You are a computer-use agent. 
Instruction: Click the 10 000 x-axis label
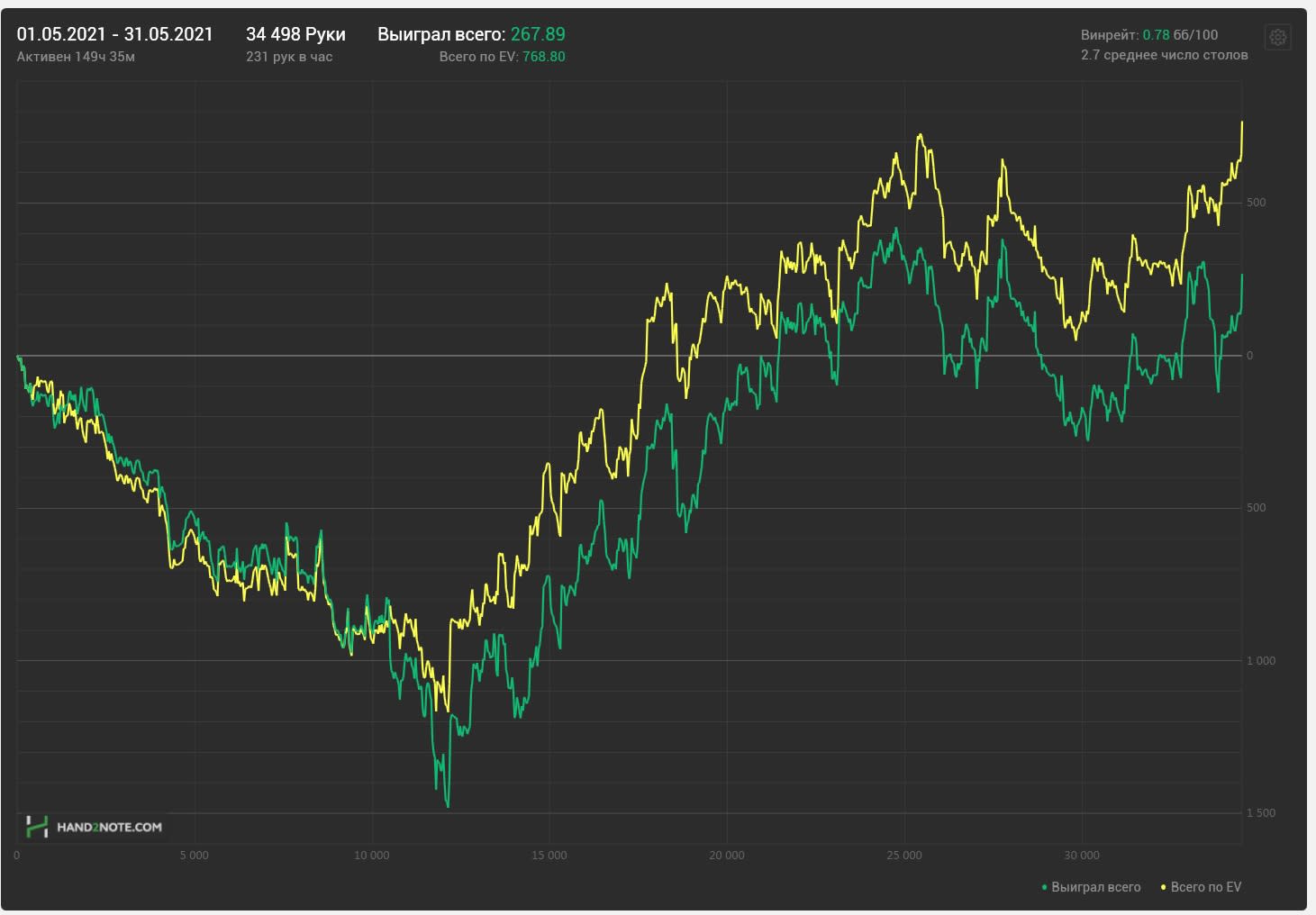(371, 856)
